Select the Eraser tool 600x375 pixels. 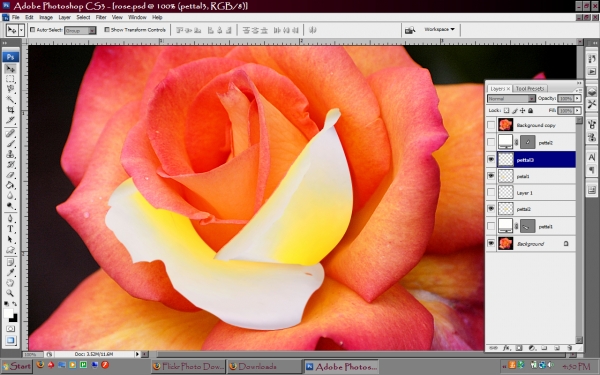[x=10, y=175]
